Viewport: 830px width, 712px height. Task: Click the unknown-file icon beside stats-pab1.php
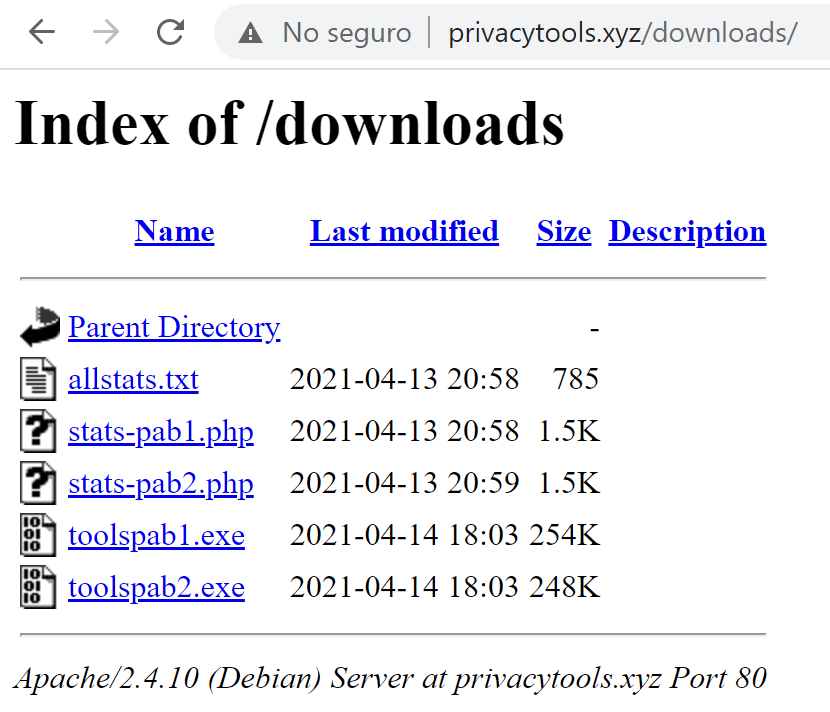pyautogui.click(x=38, y=431)
